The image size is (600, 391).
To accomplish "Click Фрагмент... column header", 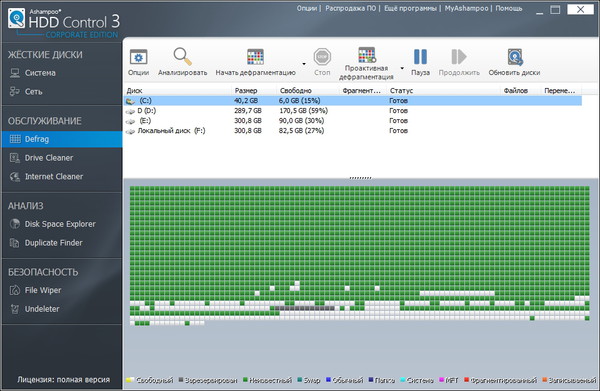I will pos(363,91).
